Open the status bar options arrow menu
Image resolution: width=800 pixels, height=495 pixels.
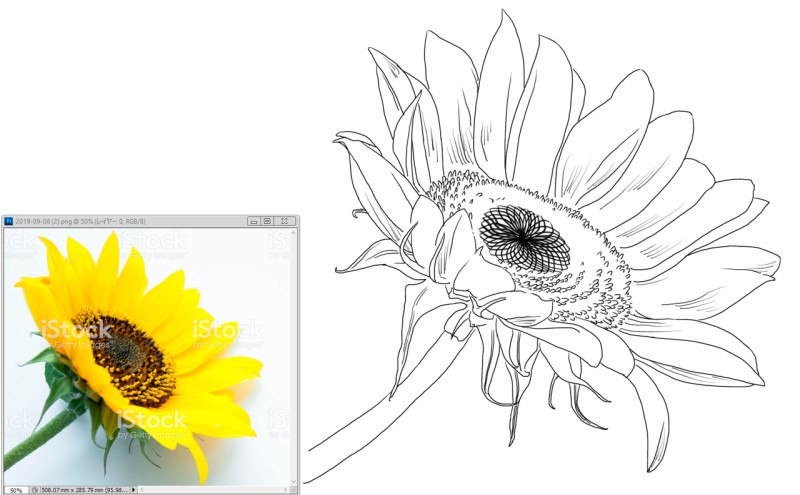click(134, 490)
